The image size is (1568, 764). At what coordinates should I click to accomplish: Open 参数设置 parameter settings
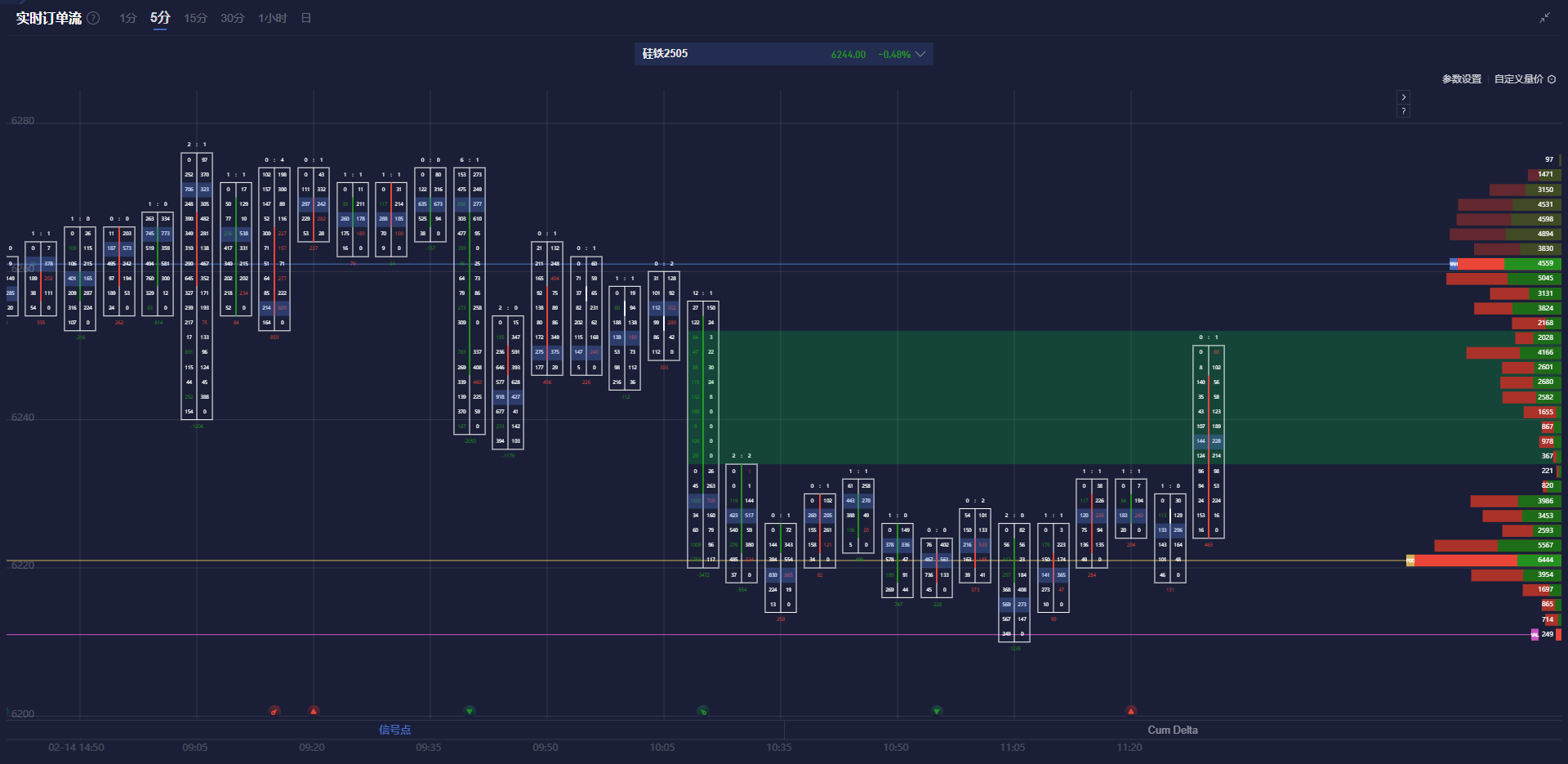[1461, 79]
